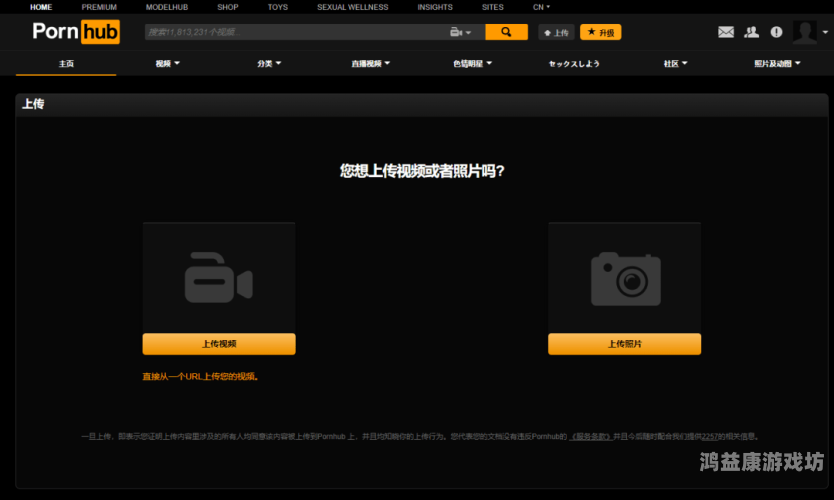Screen dimensions: 834x500
Task: Focus the video search input field
Action: (x=295, y=32)
